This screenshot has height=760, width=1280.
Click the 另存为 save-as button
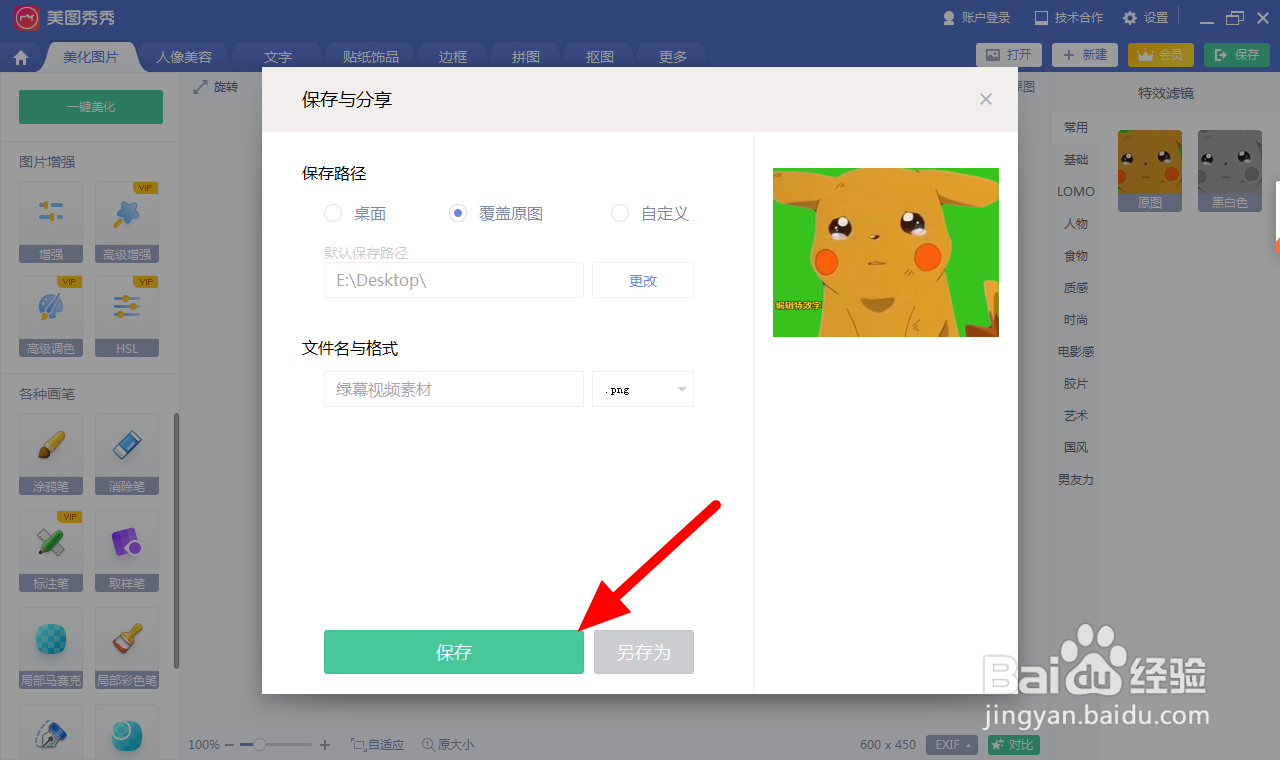point(643,651)
